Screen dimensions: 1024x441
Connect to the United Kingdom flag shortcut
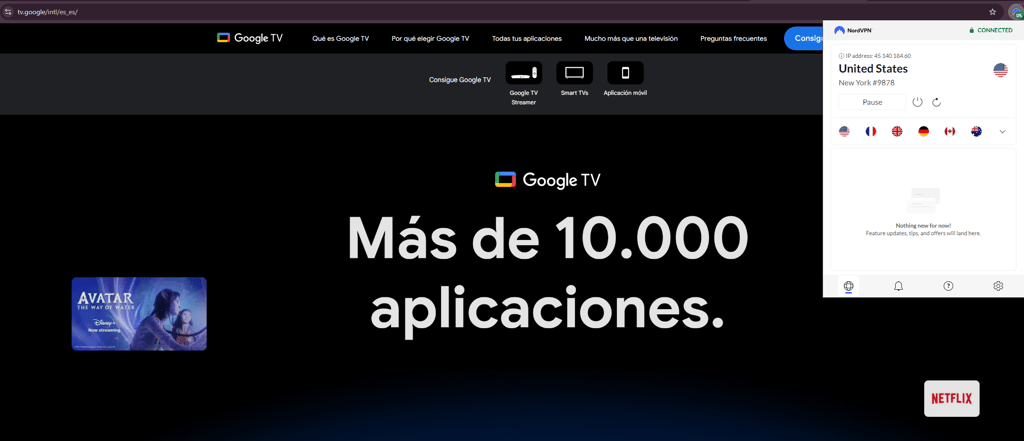(x=897, y=131)
